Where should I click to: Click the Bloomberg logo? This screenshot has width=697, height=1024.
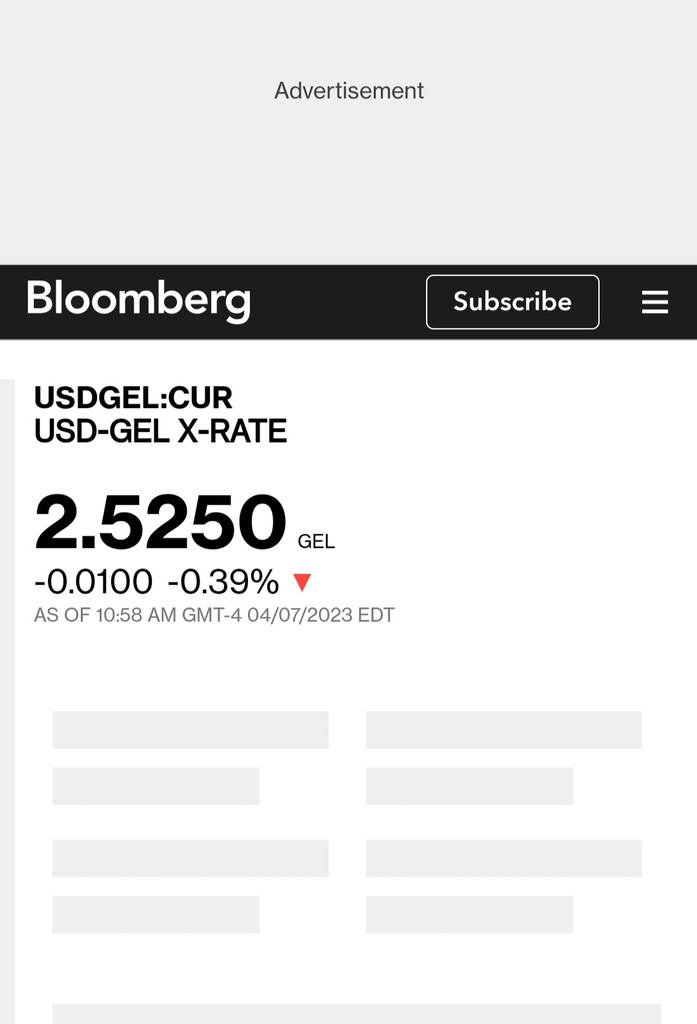(138, 300)
